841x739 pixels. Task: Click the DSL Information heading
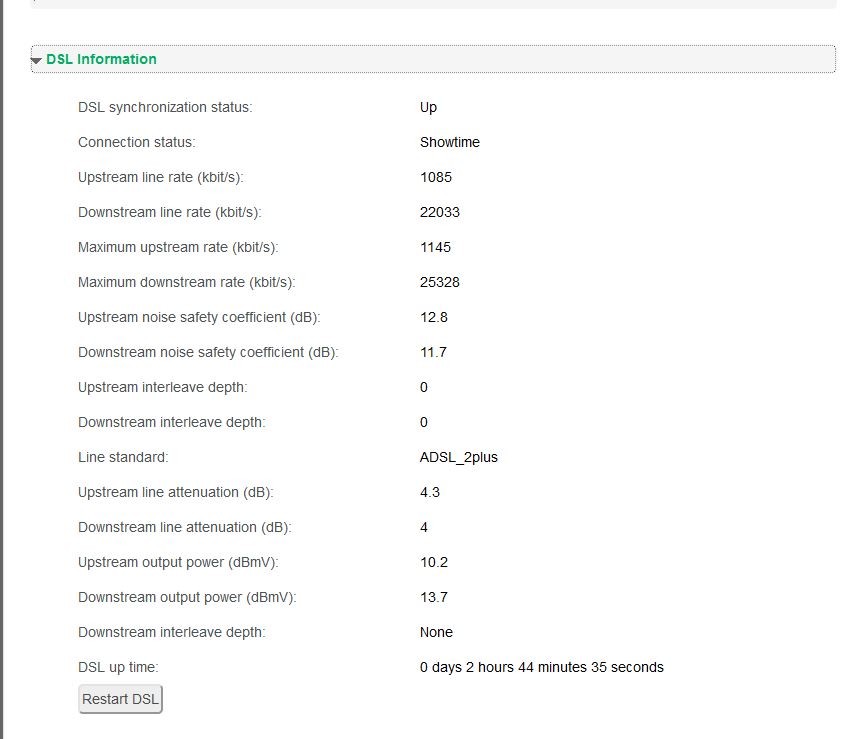(101, 59)
